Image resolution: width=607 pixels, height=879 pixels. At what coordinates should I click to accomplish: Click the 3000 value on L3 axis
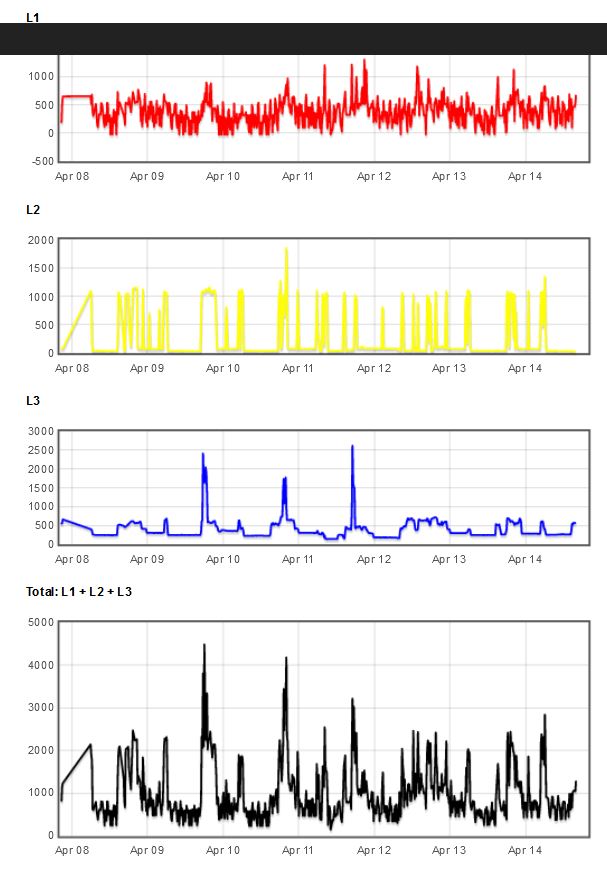pyautogui.click(x=41, y=431)
